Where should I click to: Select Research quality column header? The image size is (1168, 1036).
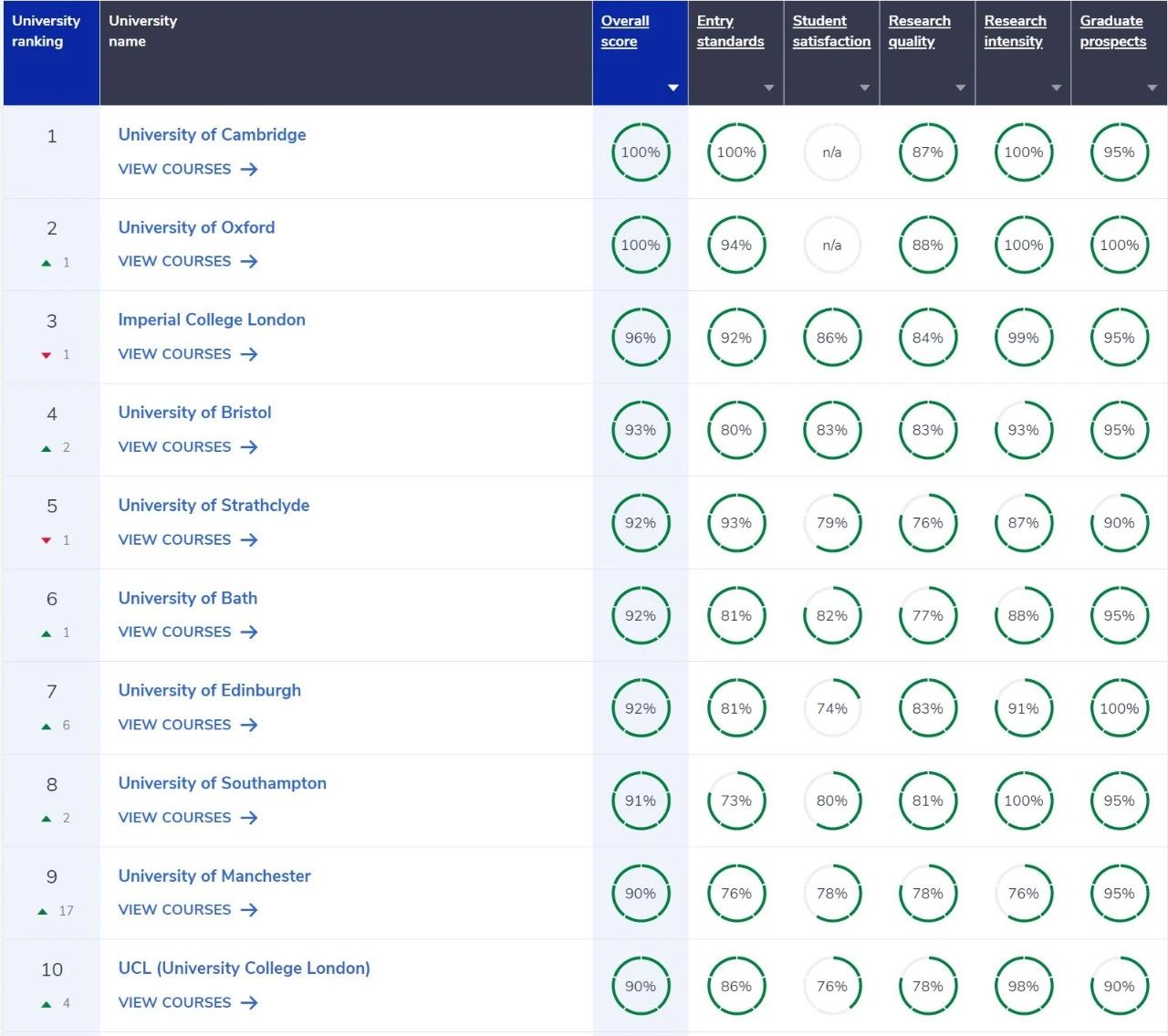tap(919, 31)
